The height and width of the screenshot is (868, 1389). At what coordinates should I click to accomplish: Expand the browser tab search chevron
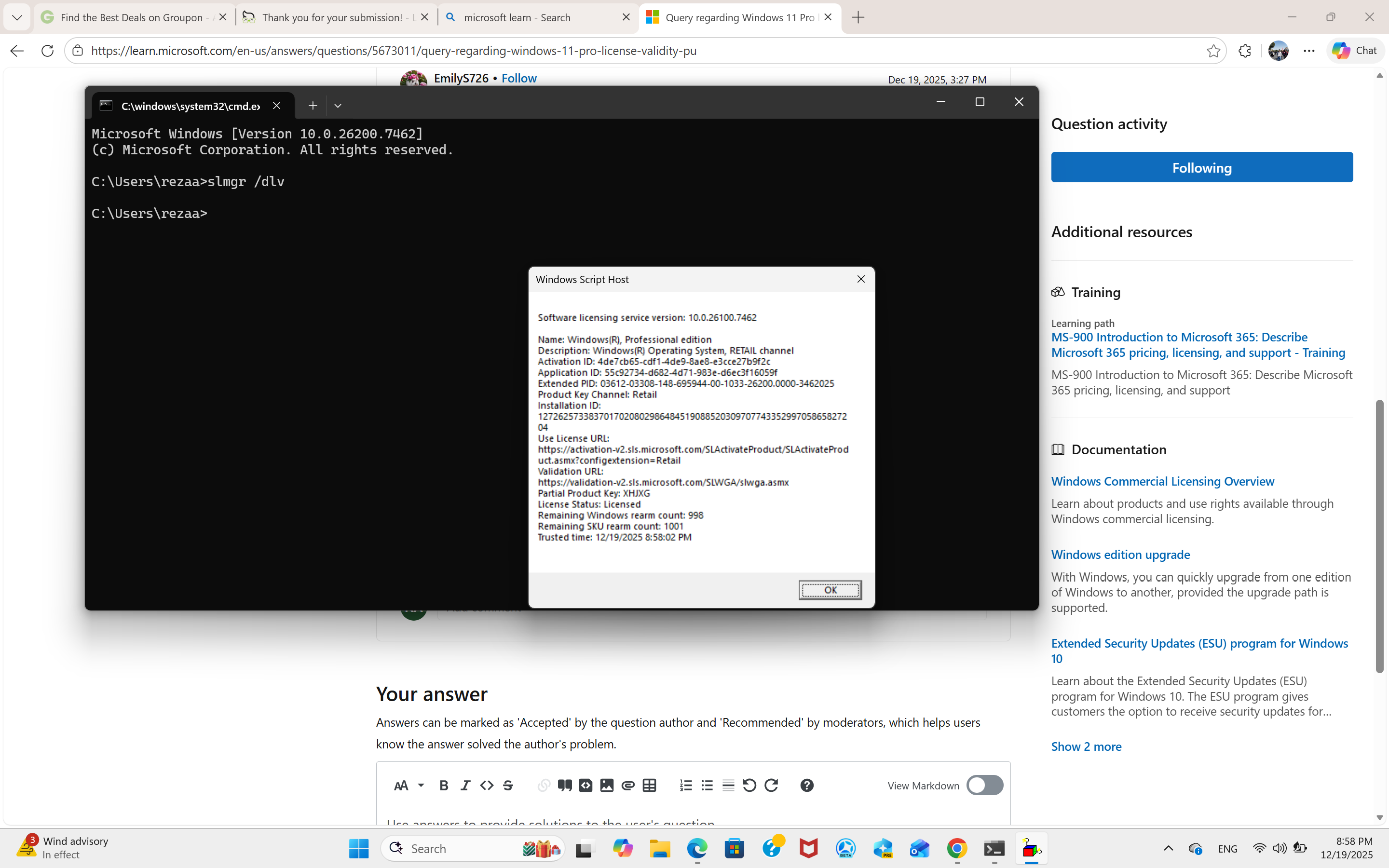[17, 17]
